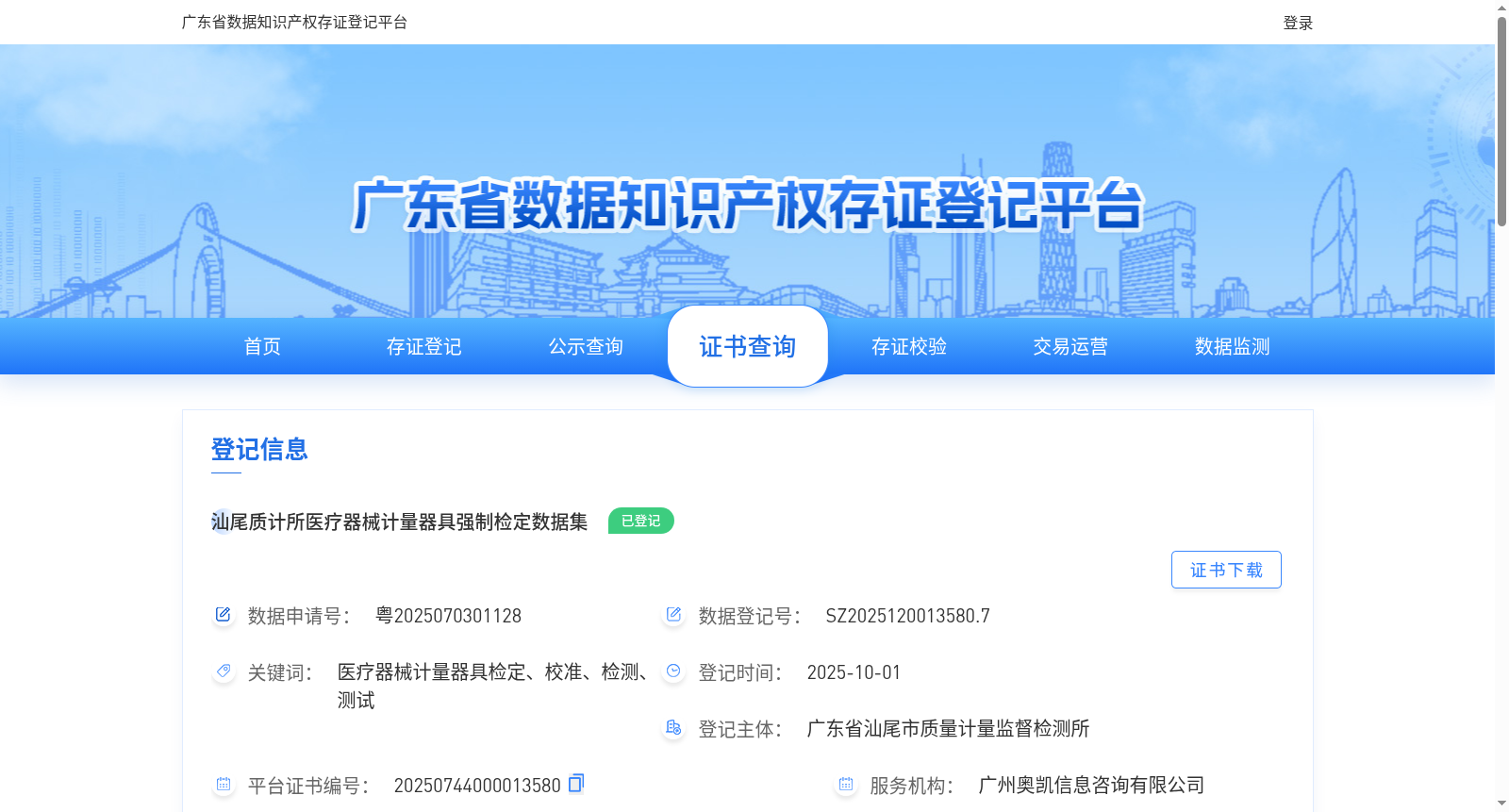Click the 登录 login link
Screen dimensions: 1509x812
click(1298, 23)
